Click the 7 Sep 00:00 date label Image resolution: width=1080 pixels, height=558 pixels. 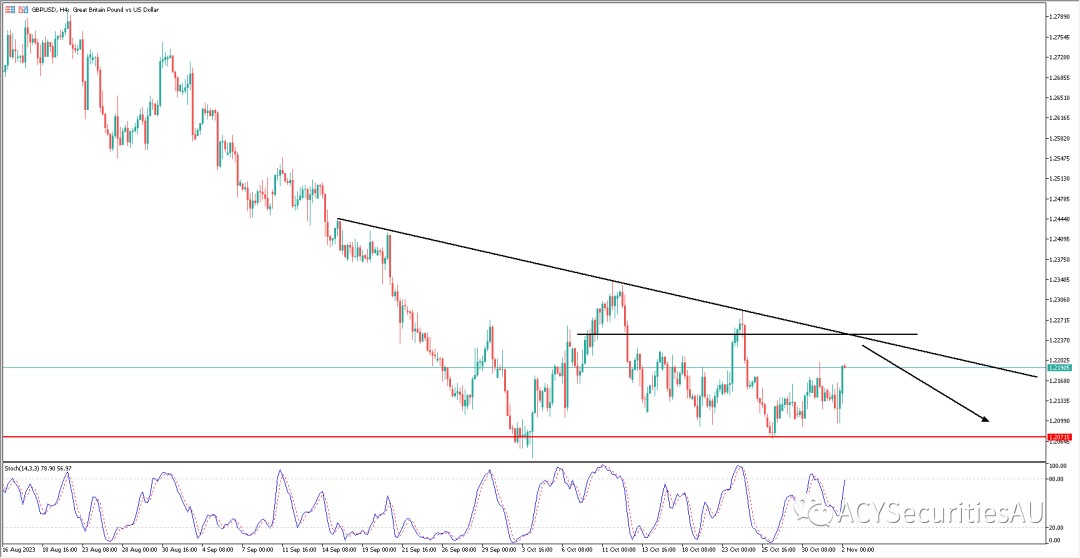[x=260, y=550]
